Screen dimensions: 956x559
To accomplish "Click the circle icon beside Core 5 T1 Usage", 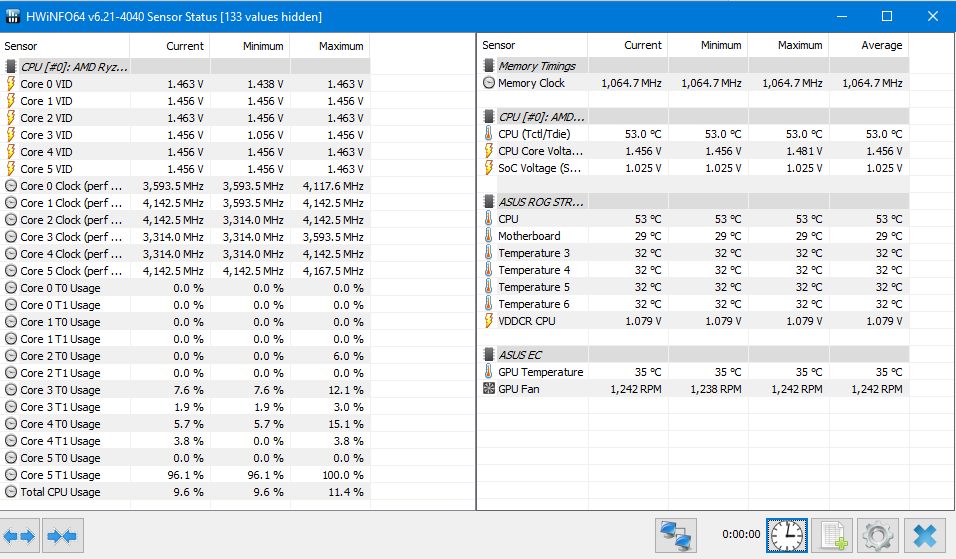I will pos(10,474).
